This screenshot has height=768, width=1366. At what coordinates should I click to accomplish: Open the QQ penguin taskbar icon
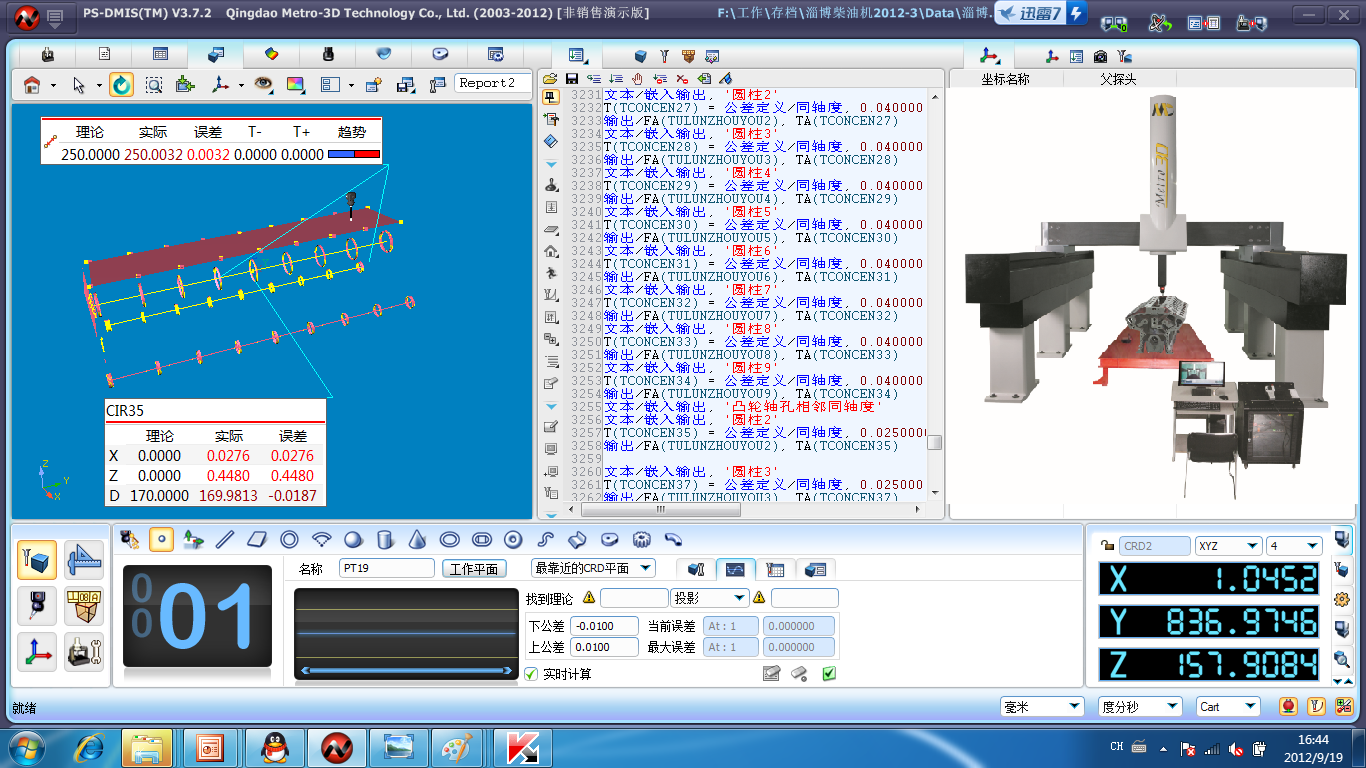(275, 748)
